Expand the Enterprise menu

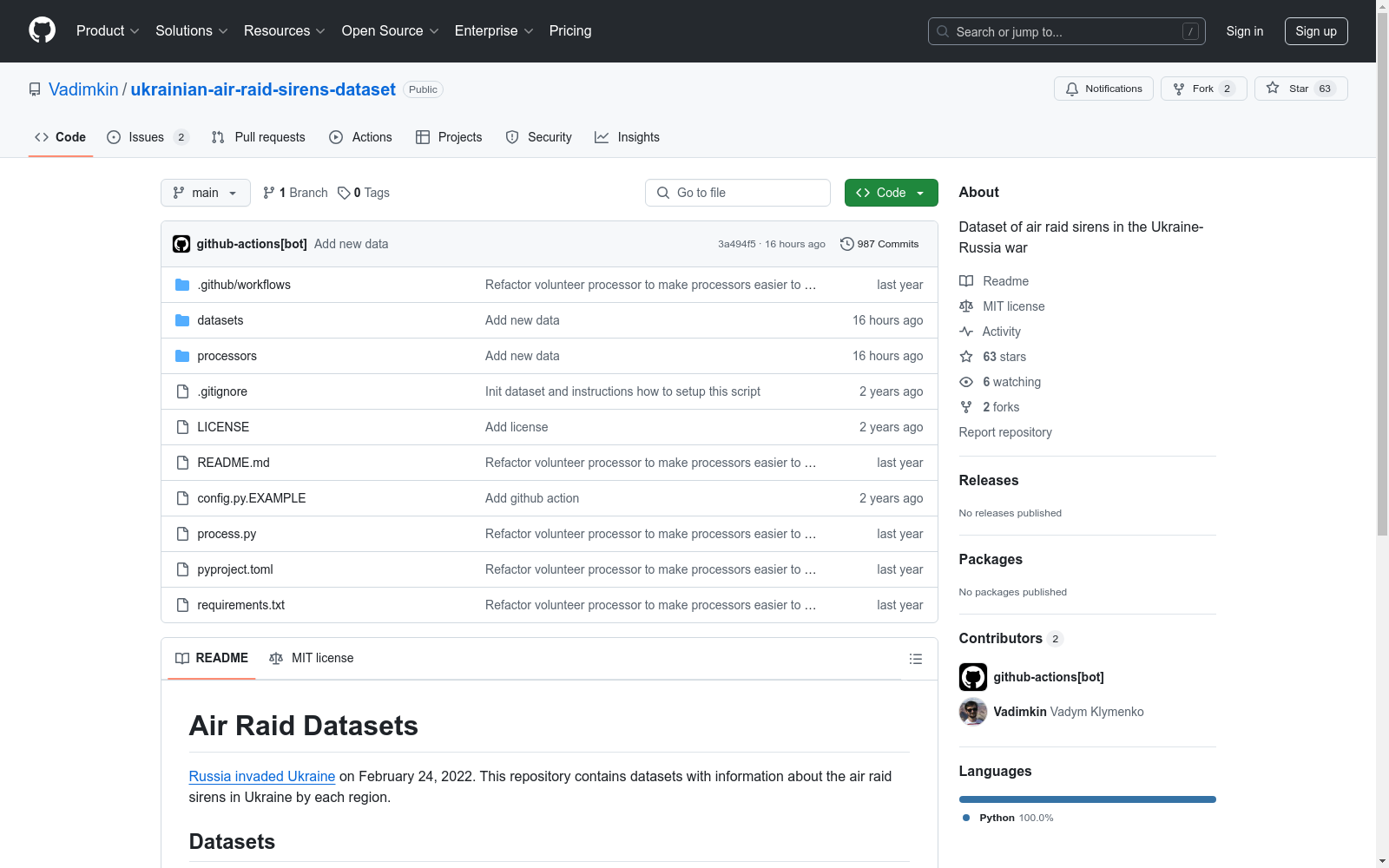494,31
